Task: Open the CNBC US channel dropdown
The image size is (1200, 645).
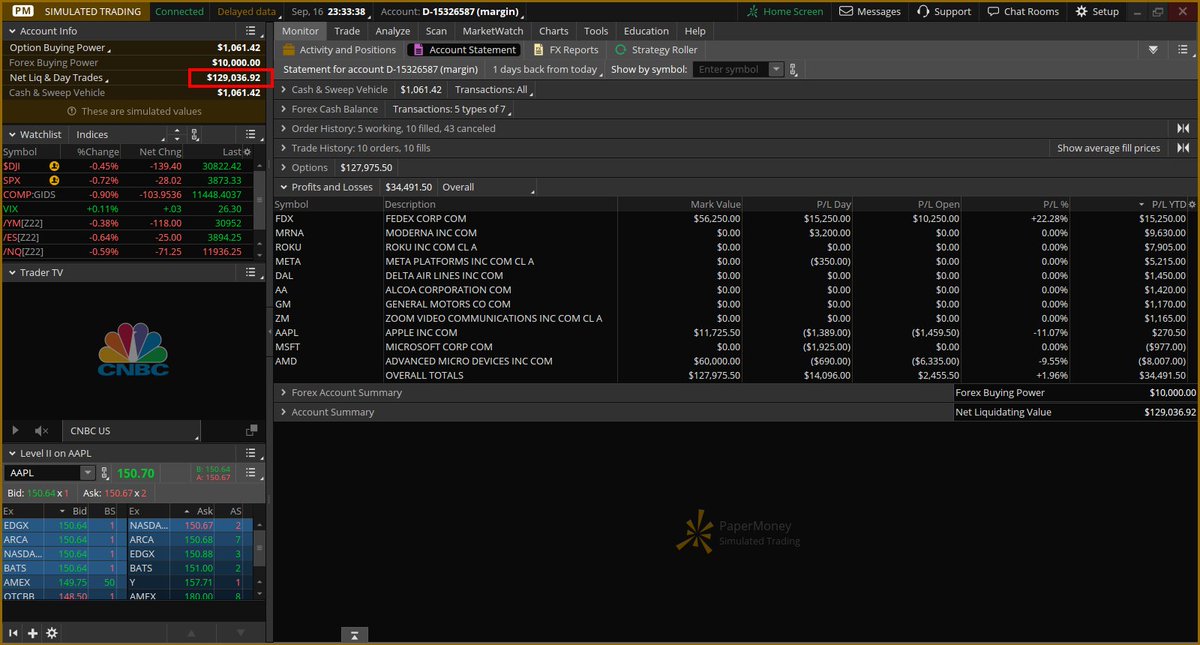Action: pos(130,431)
